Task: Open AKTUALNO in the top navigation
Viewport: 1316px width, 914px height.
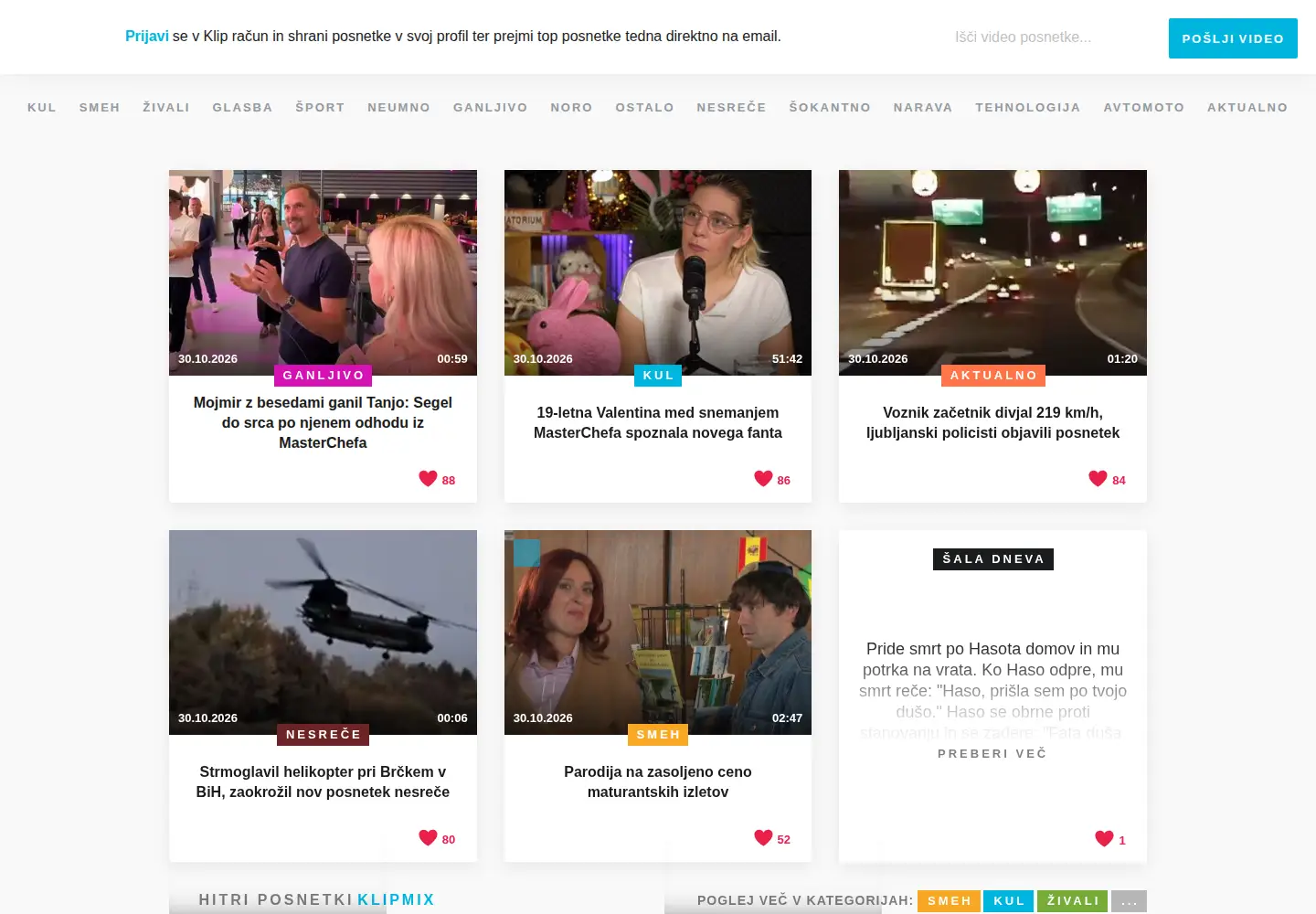Action: tap(1247, 107)
